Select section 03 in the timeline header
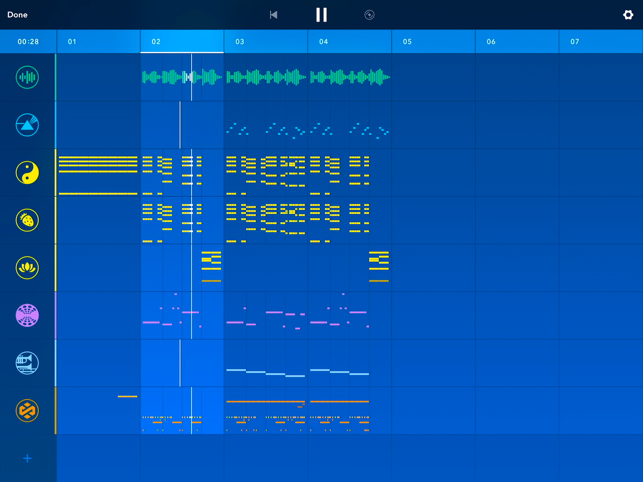 [x=266, y=41]
